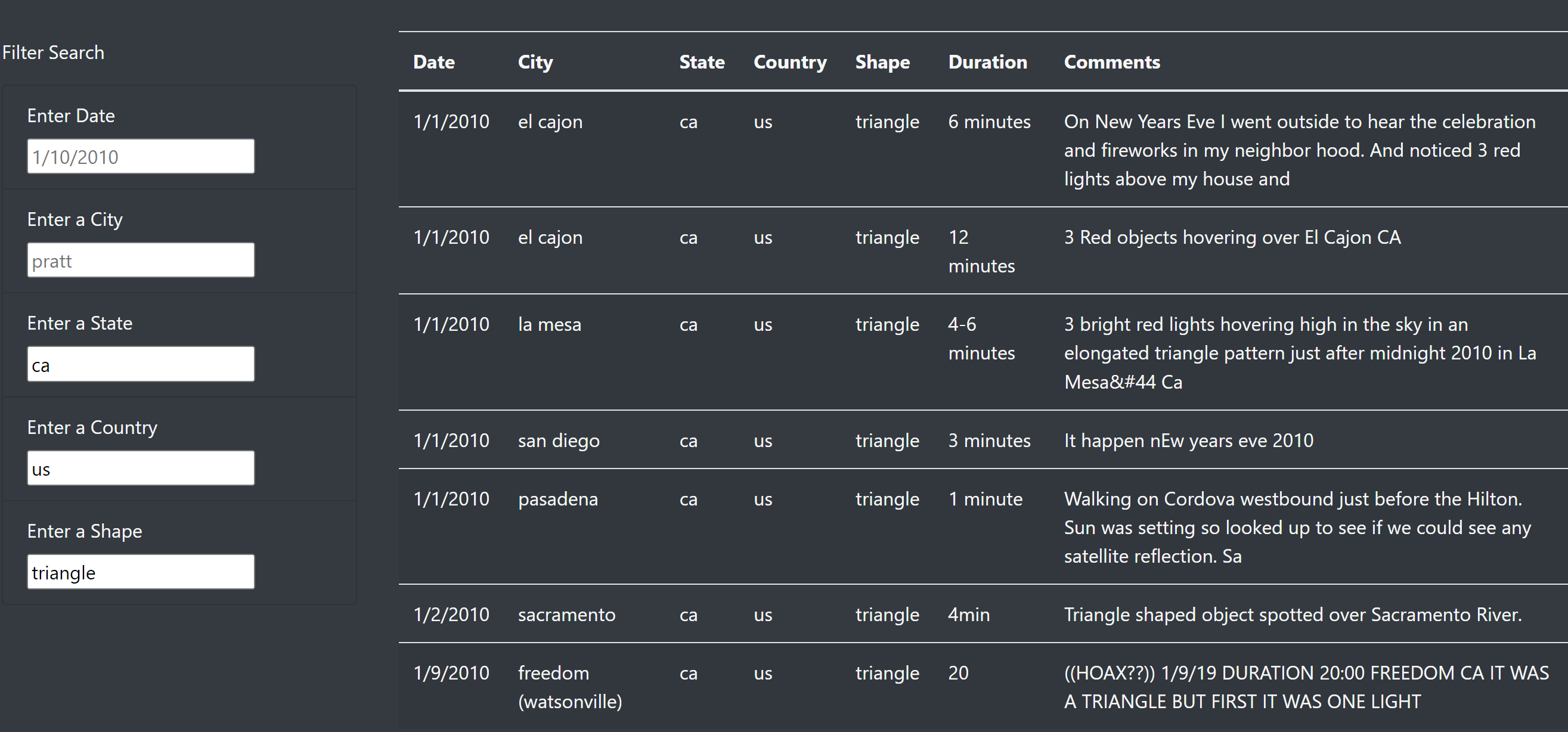Click the Country column header
Image resolution: width=1568 pixels, height=732 pixels.
789,61
